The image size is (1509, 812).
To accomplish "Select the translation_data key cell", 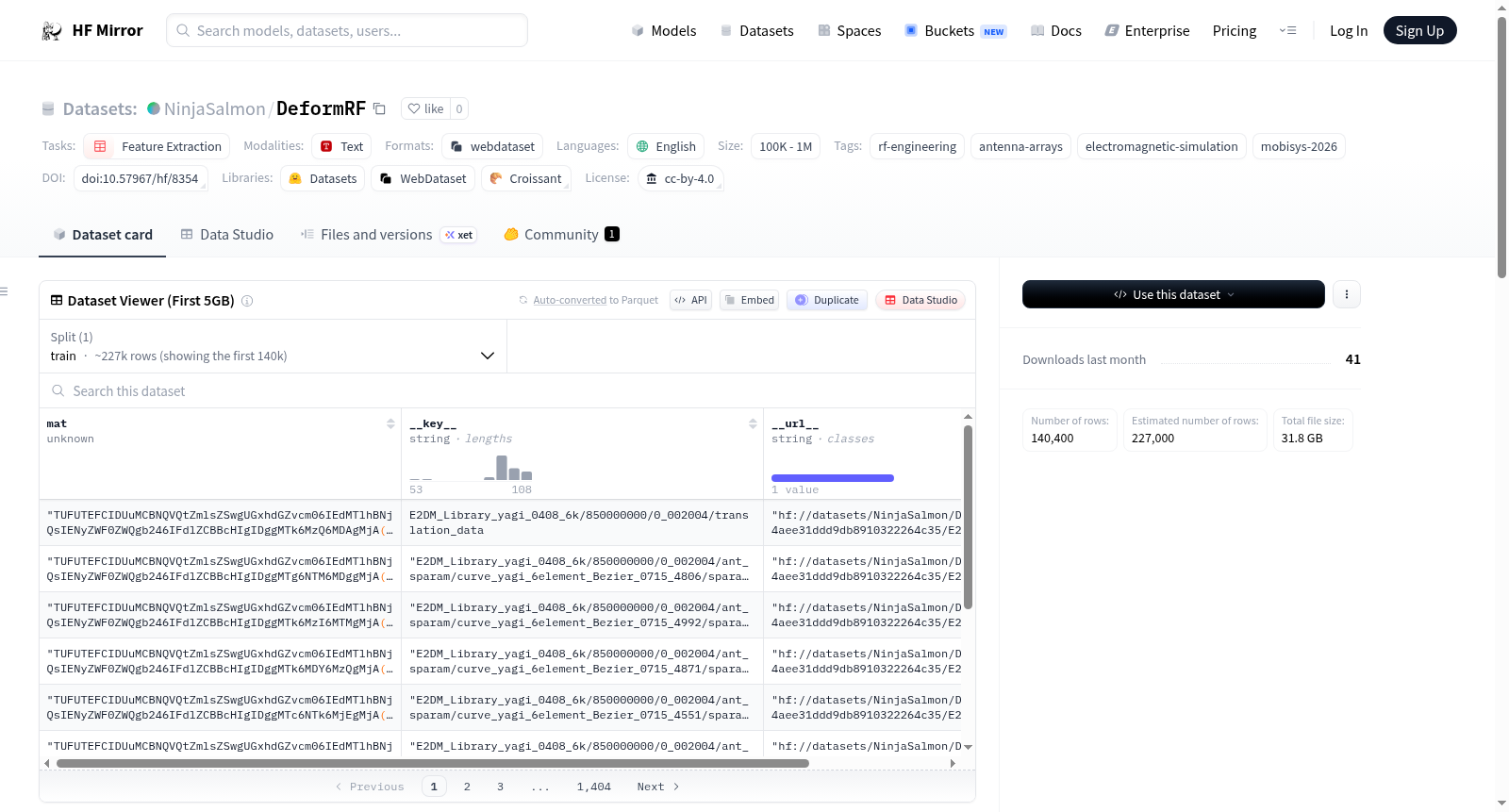I will tap(582, 523).
